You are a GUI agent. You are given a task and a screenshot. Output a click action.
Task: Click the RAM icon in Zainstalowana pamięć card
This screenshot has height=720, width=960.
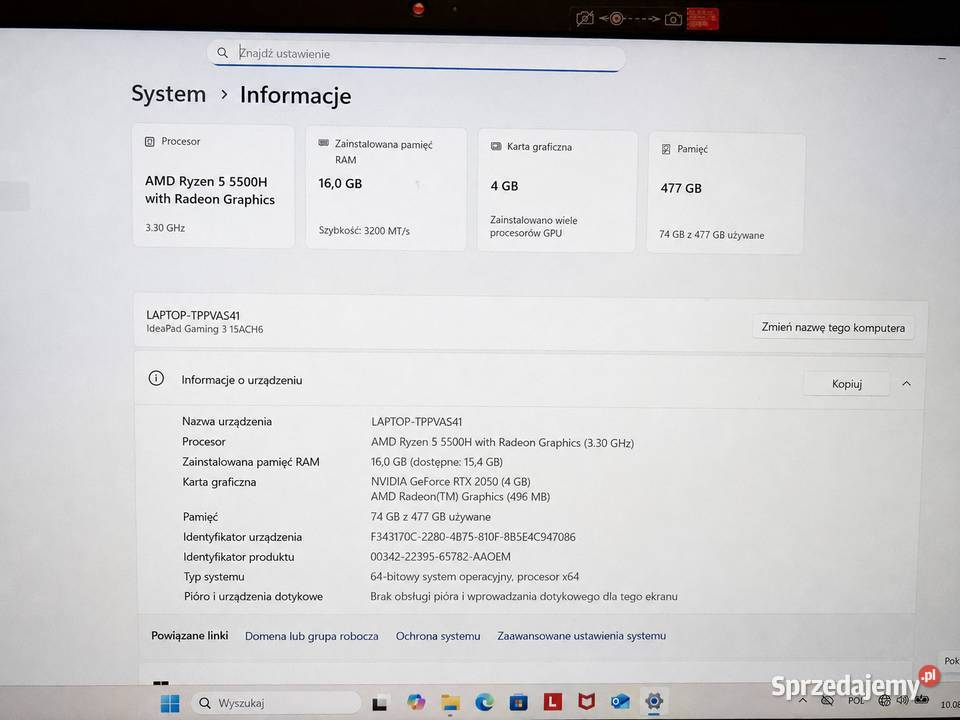(323, 143)
